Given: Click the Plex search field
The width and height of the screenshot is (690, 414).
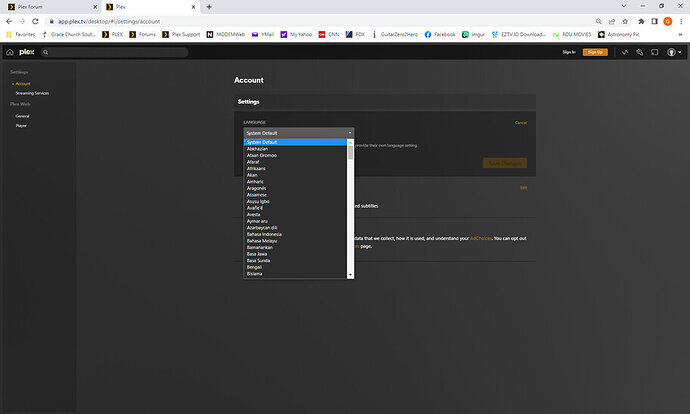Looking at the screenshot, I should pyautogui.click(x=114, y=52).
